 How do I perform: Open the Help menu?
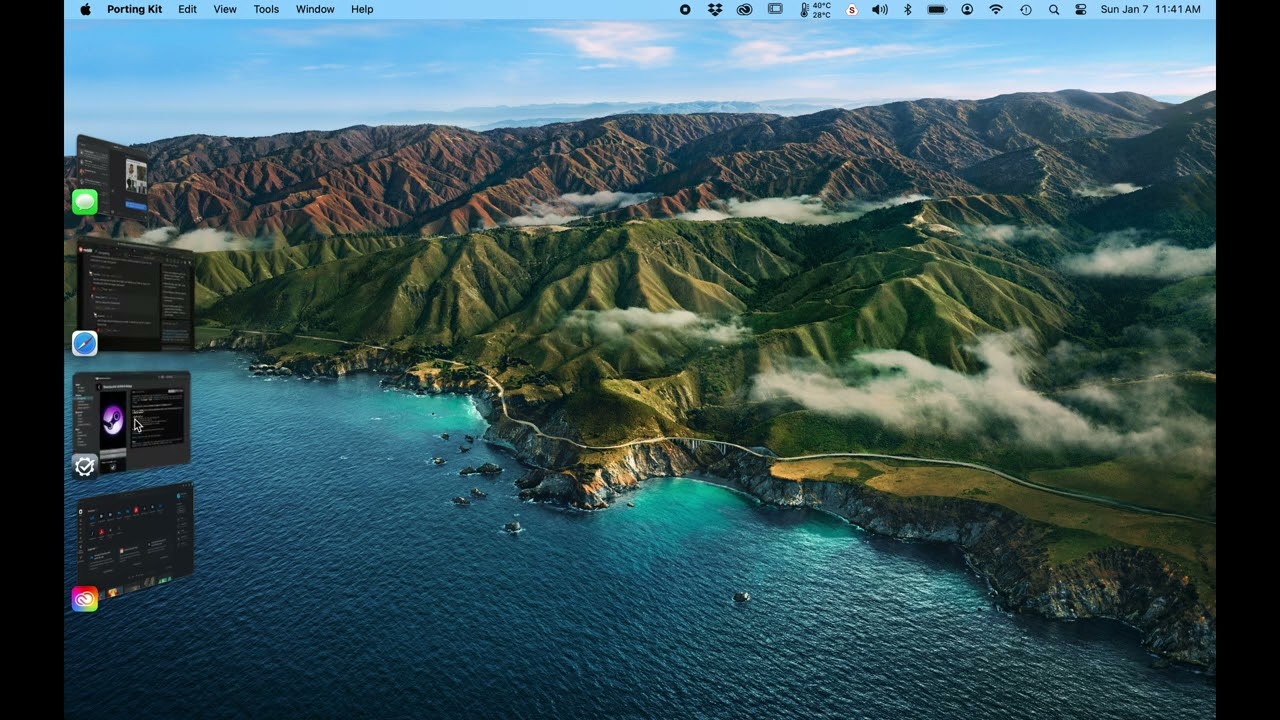(x=362, y=9)
